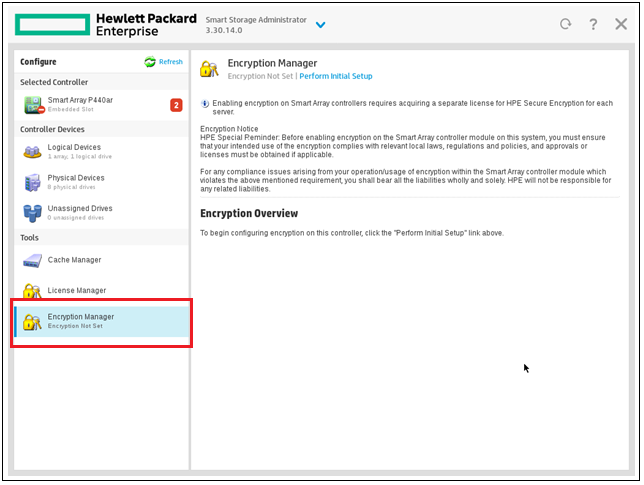644x485 pixels.
Task: Click the 'Encryption Overview' heading
Action: pos(249,214)
